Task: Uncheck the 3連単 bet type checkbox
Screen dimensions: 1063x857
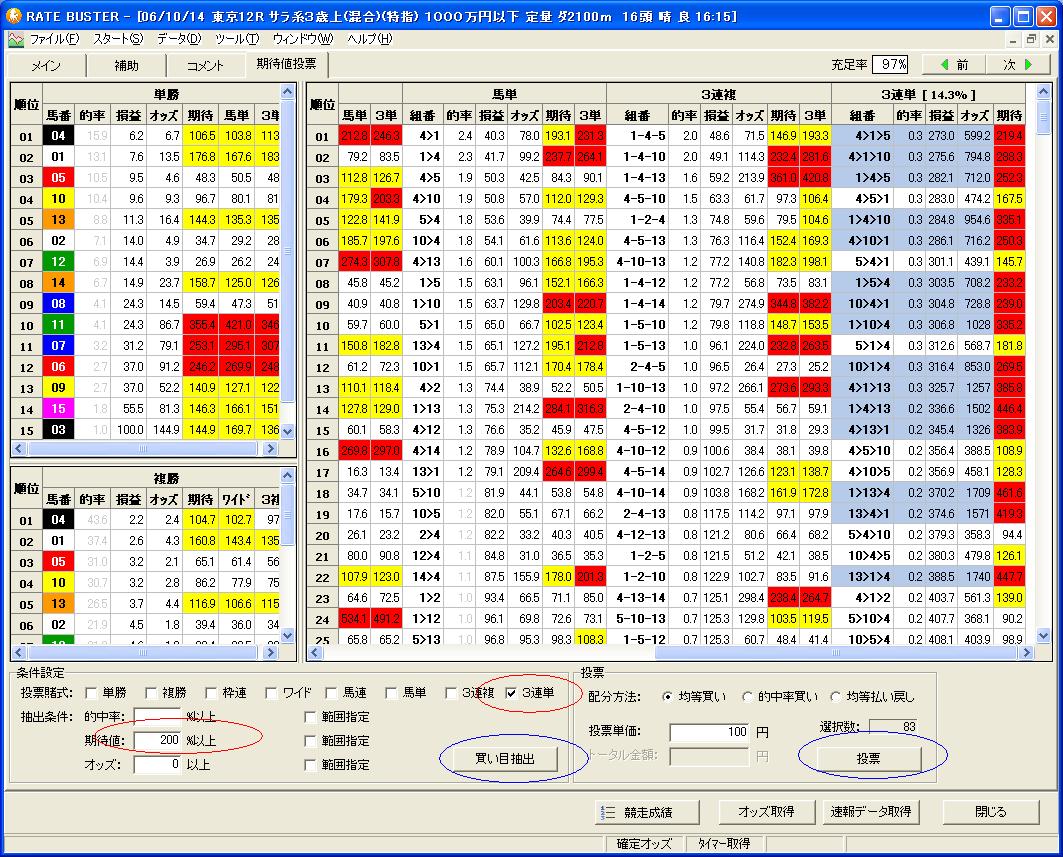Action: pyautogui.click(x=511, y=693)
